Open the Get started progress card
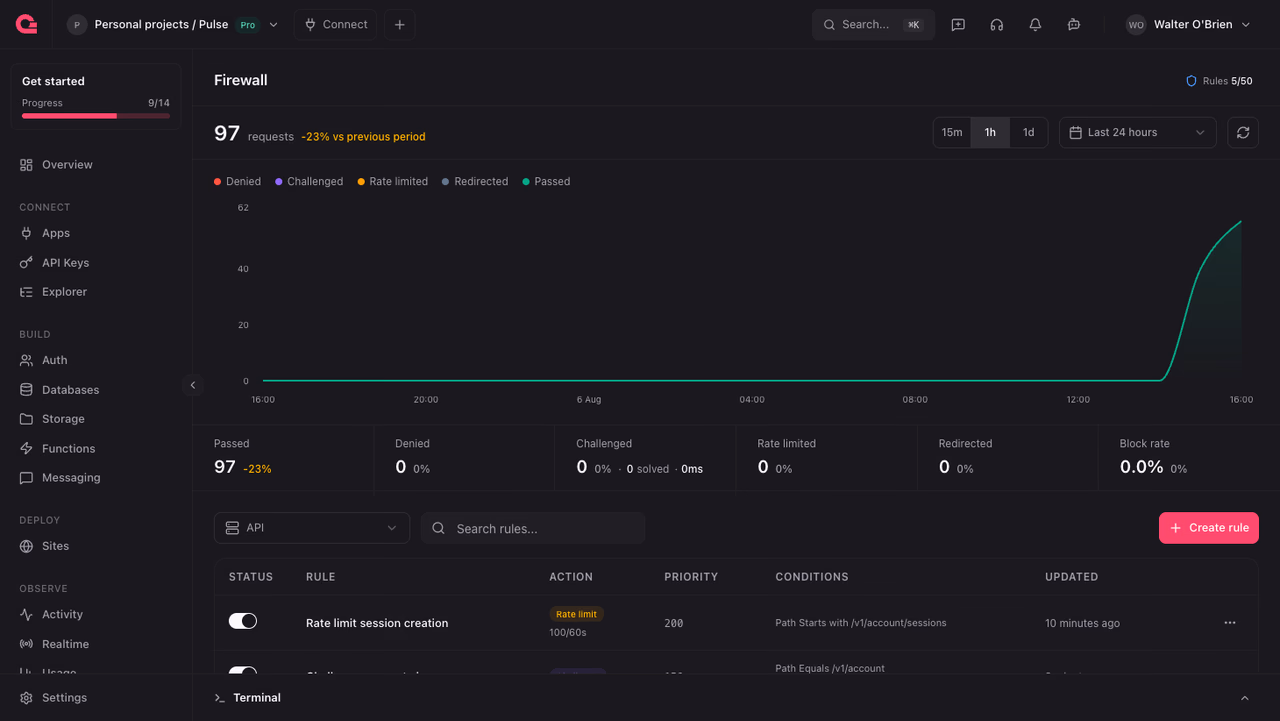 coord(96,97)
